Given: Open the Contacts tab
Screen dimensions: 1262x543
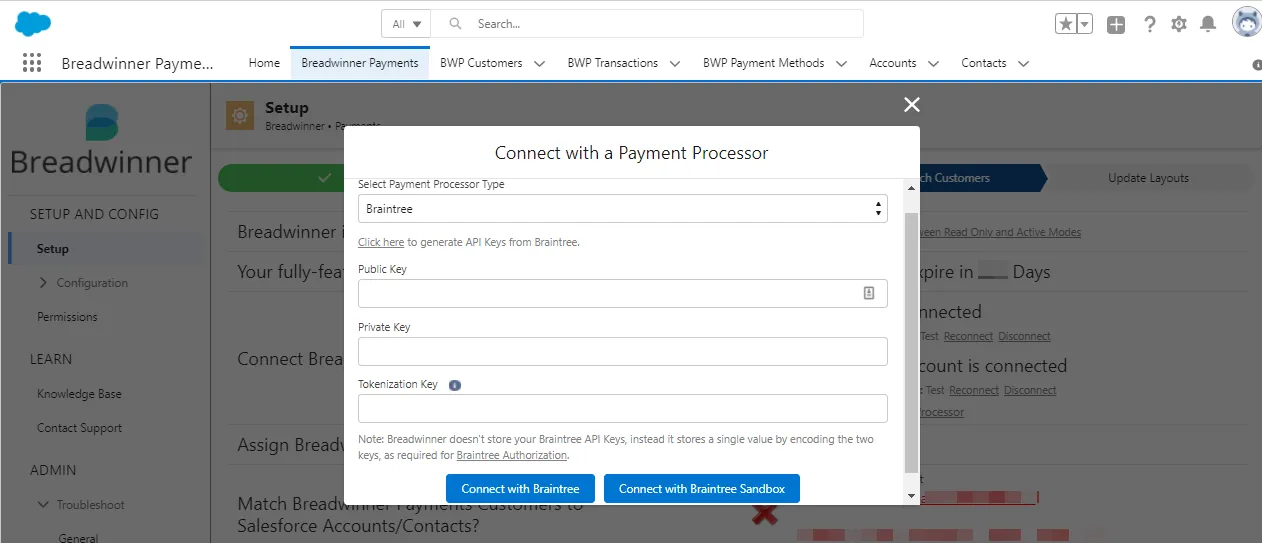Looking at the screenshot, I should [x=984, y=63].
